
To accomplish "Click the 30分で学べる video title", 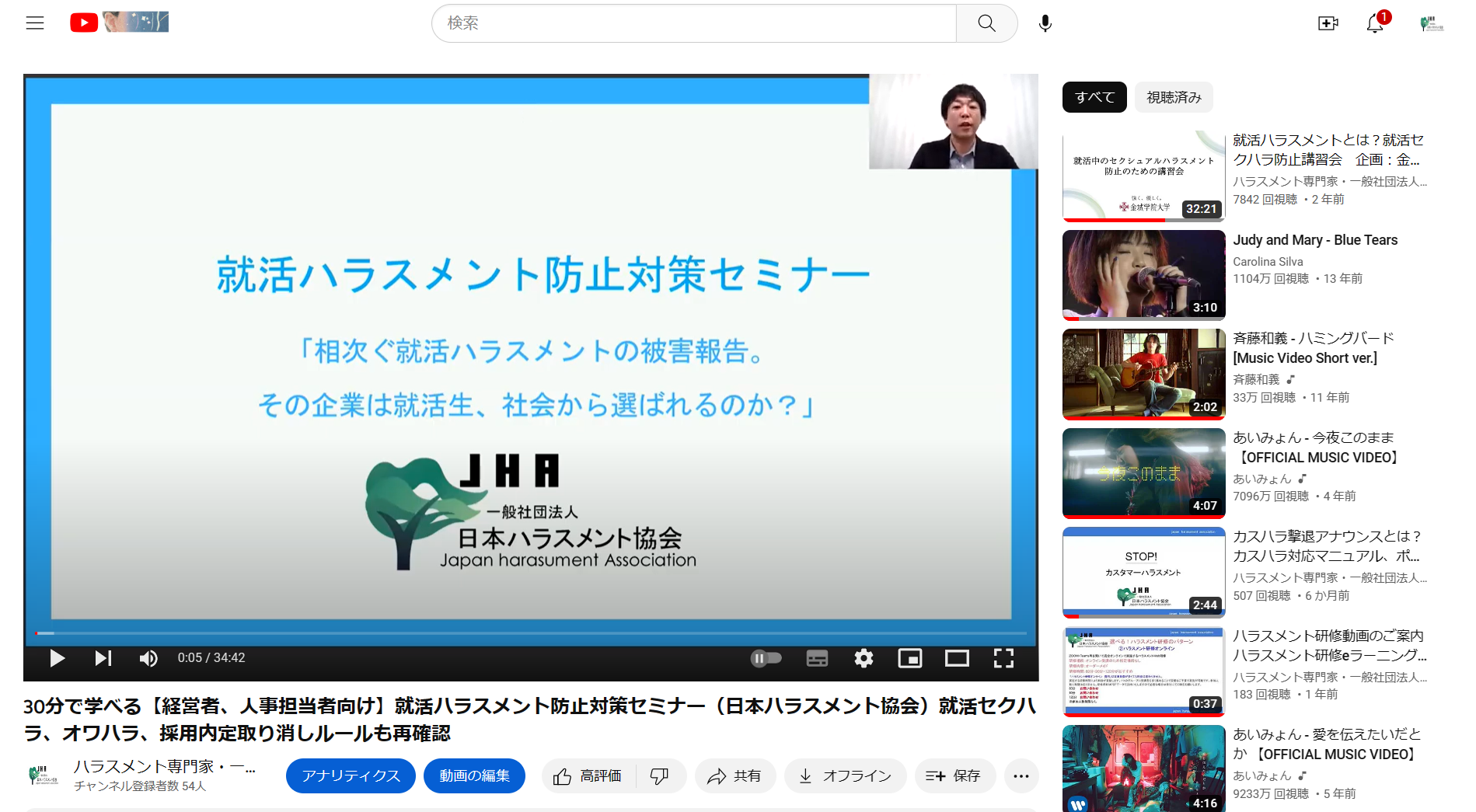I will pos(530,720).
